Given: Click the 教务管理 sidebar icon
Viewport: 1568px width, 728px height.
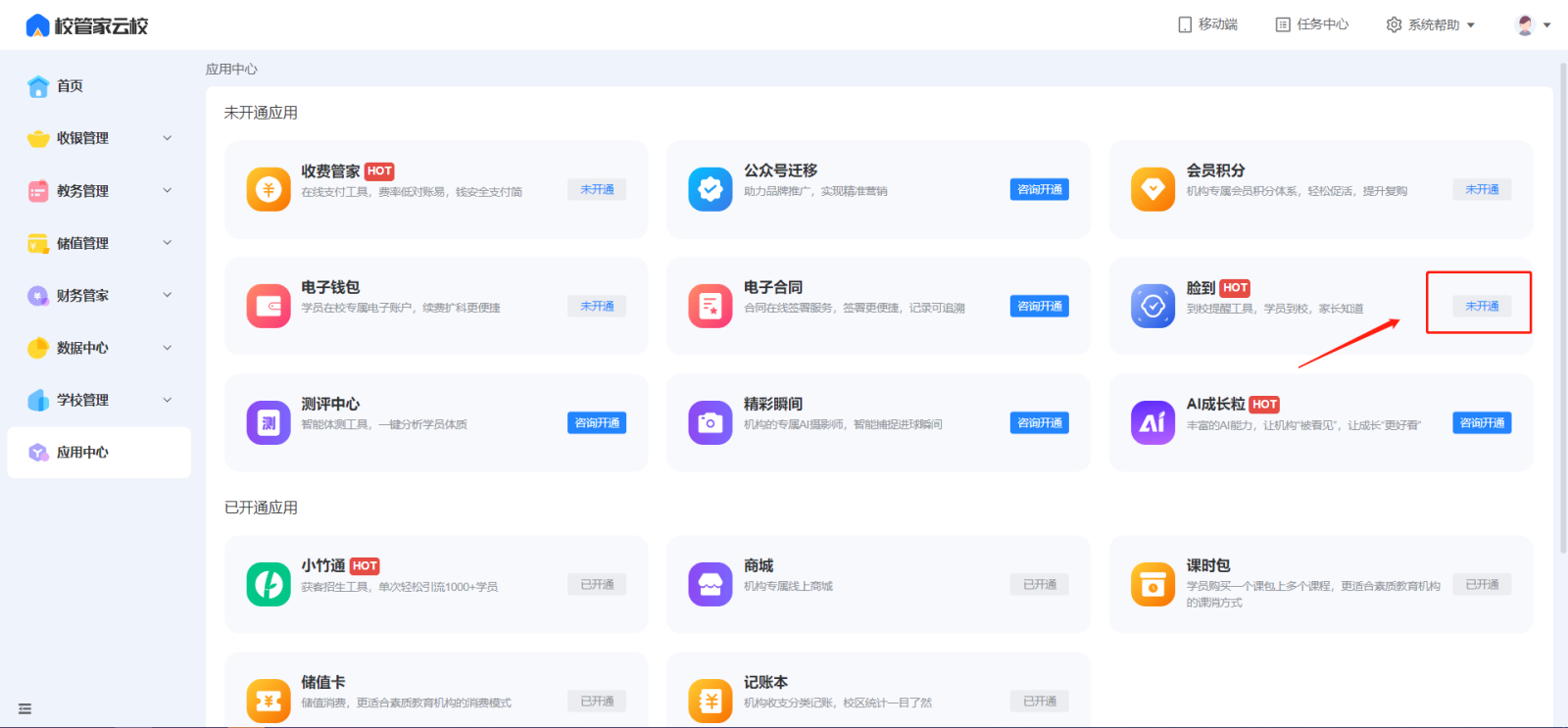Looking at the screenshot, I should (x=38, y=191).
